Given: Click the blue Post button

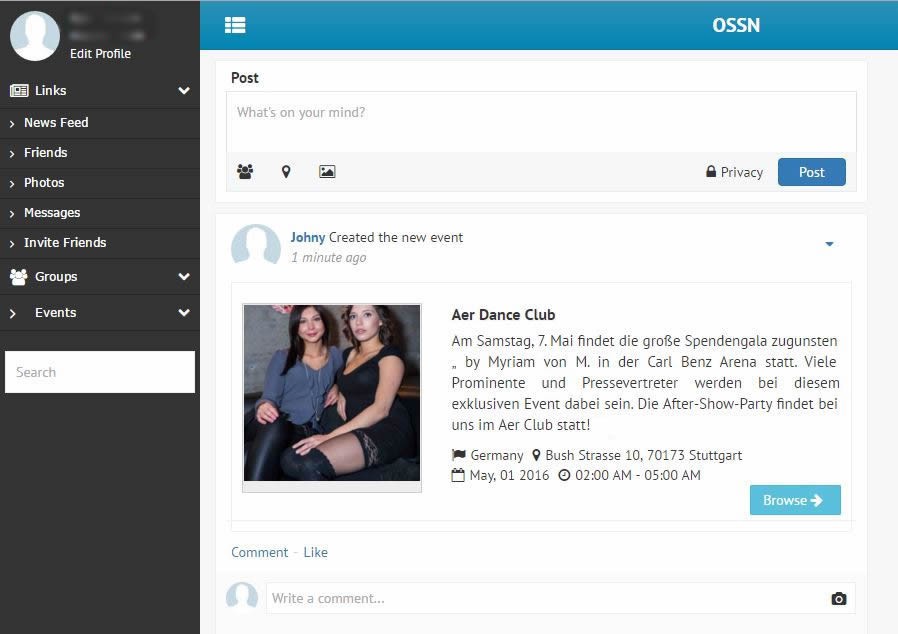Looking at the screenshot, I should pyautogui.click(x=812, y=172).
